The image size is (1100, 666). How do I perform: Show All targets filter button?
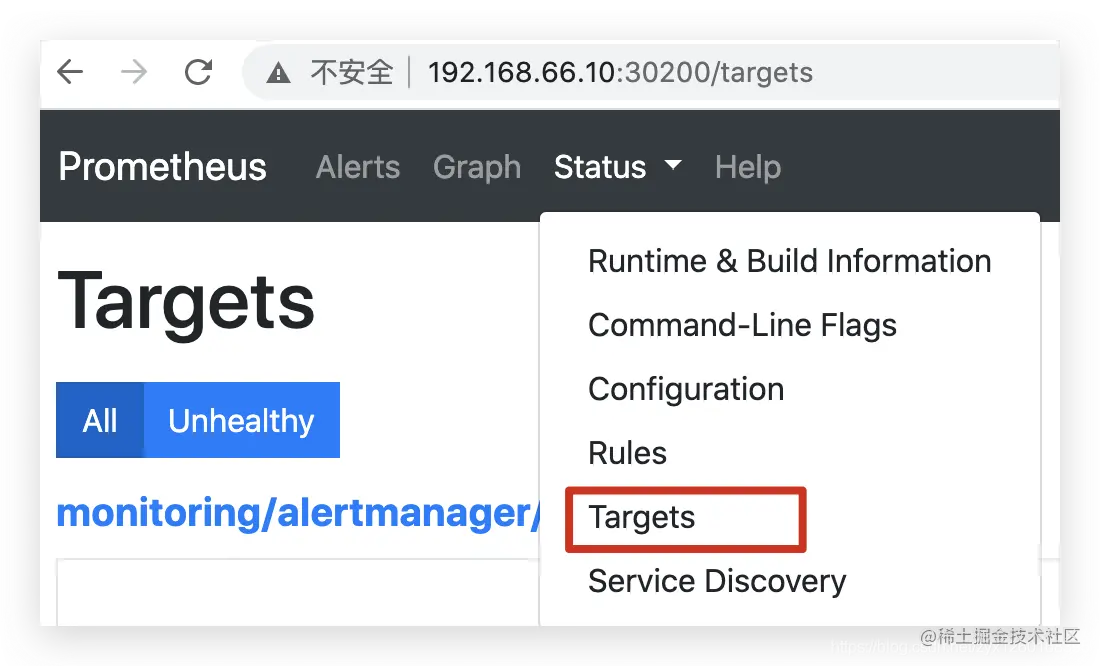tap(100, 420)
